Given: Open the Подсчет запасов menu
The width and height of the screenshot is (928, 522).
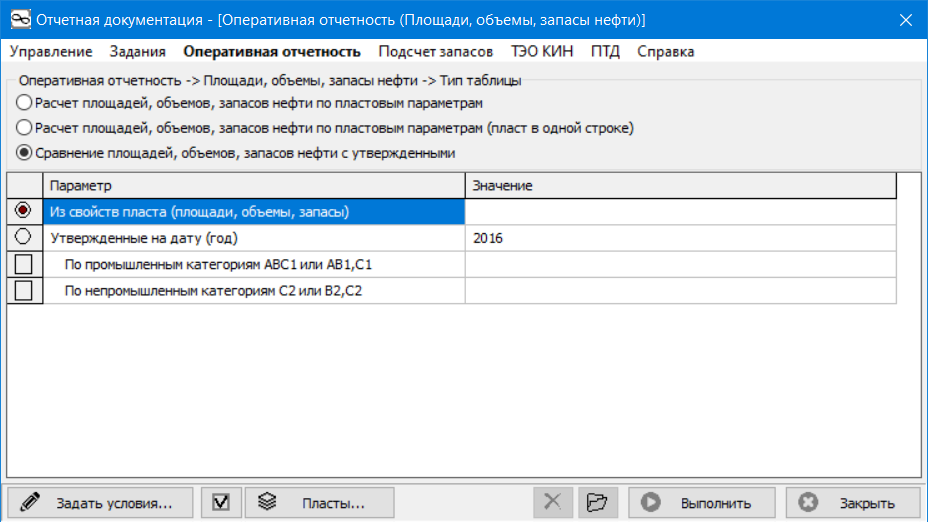Looking at the screenshot, I should point(436,51).
